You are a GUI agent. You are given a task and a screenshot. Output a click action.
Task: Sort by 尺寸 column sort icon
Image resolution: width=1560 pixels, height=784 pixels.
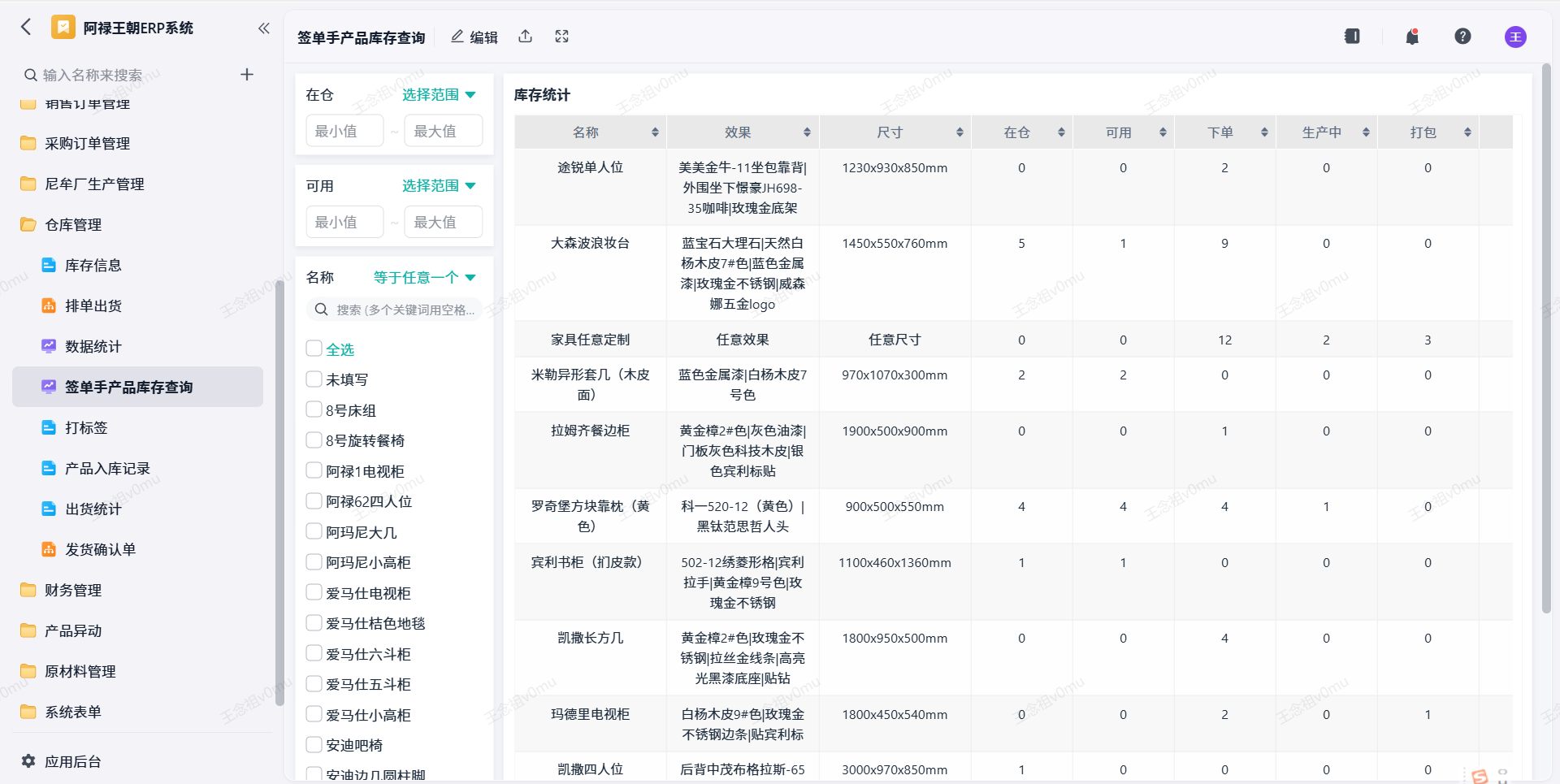[x=960, y=132]
